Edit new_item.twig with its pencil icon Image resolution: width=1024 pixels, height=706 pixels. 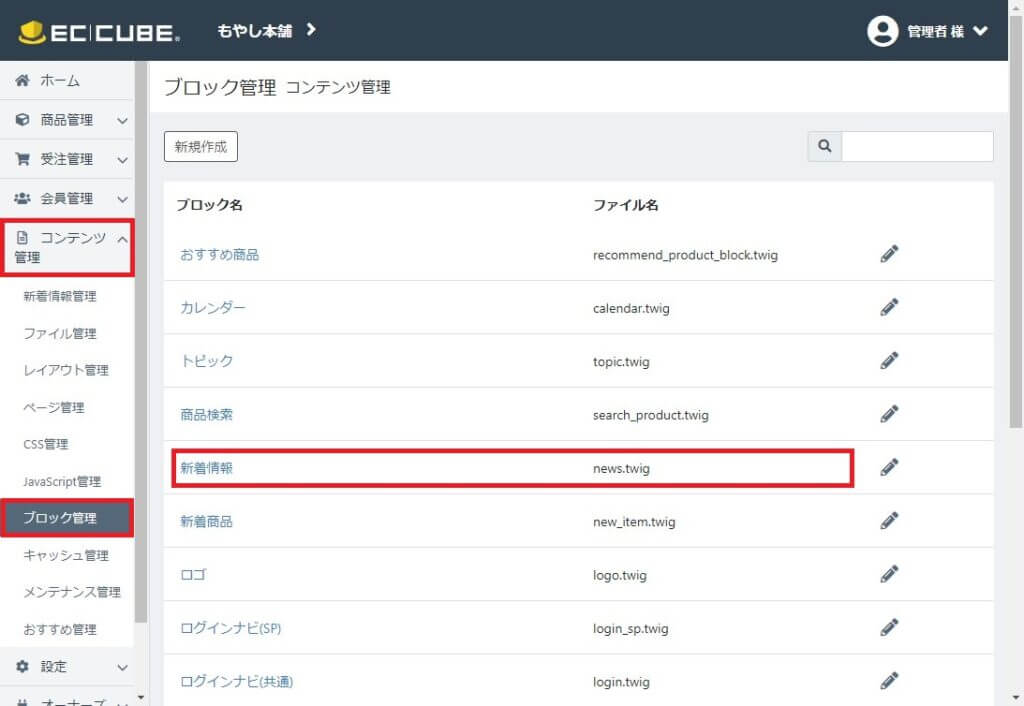889,520
